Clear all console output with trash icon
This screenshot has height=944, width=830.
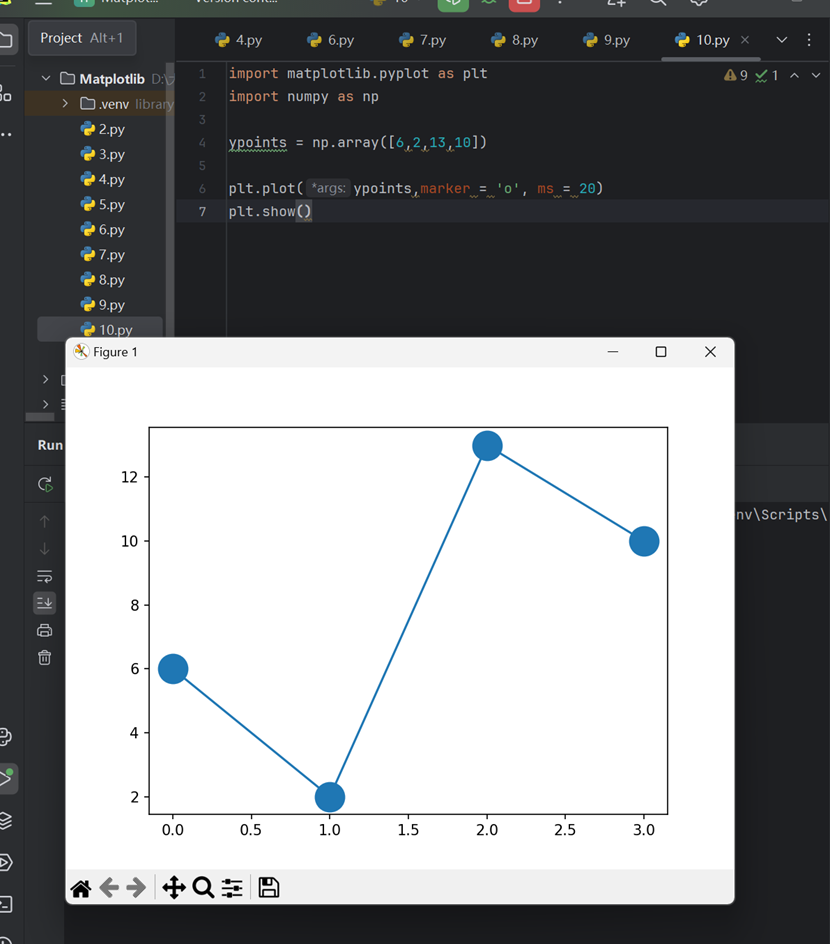pos(45,657)
